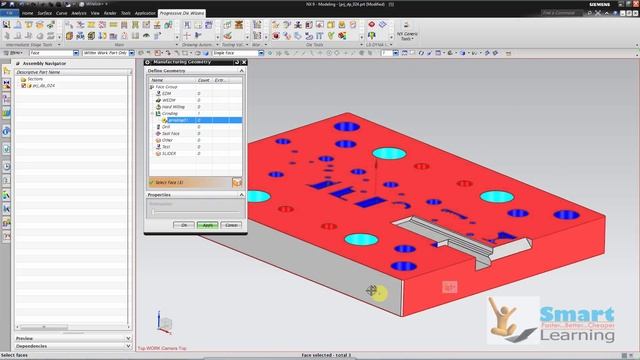The image size is (640, 360).
Task: Select the EDM row in face group
Action: click(x=196, y=93)
